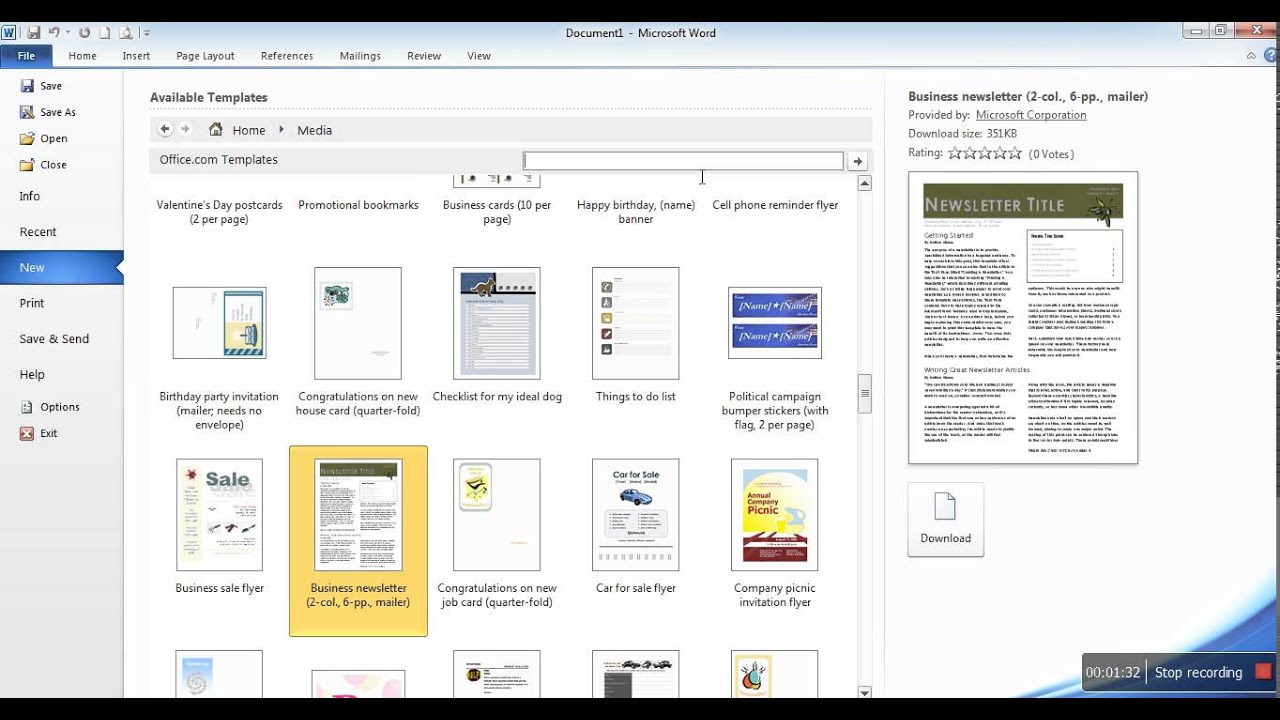Click the newsletter preview image

tap(1023, 318)
